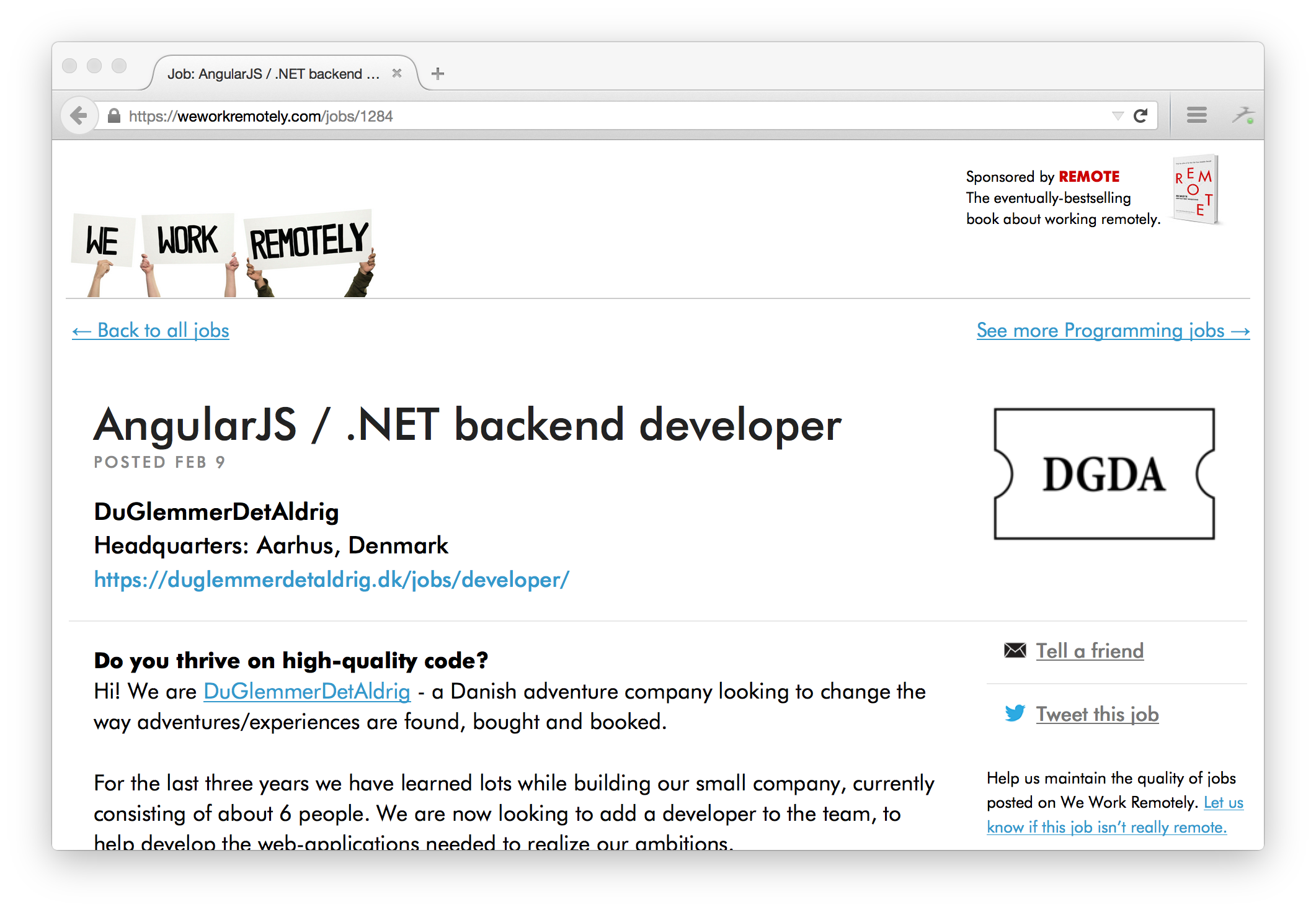Click the DGDA company logo

tap(1104, 474)
